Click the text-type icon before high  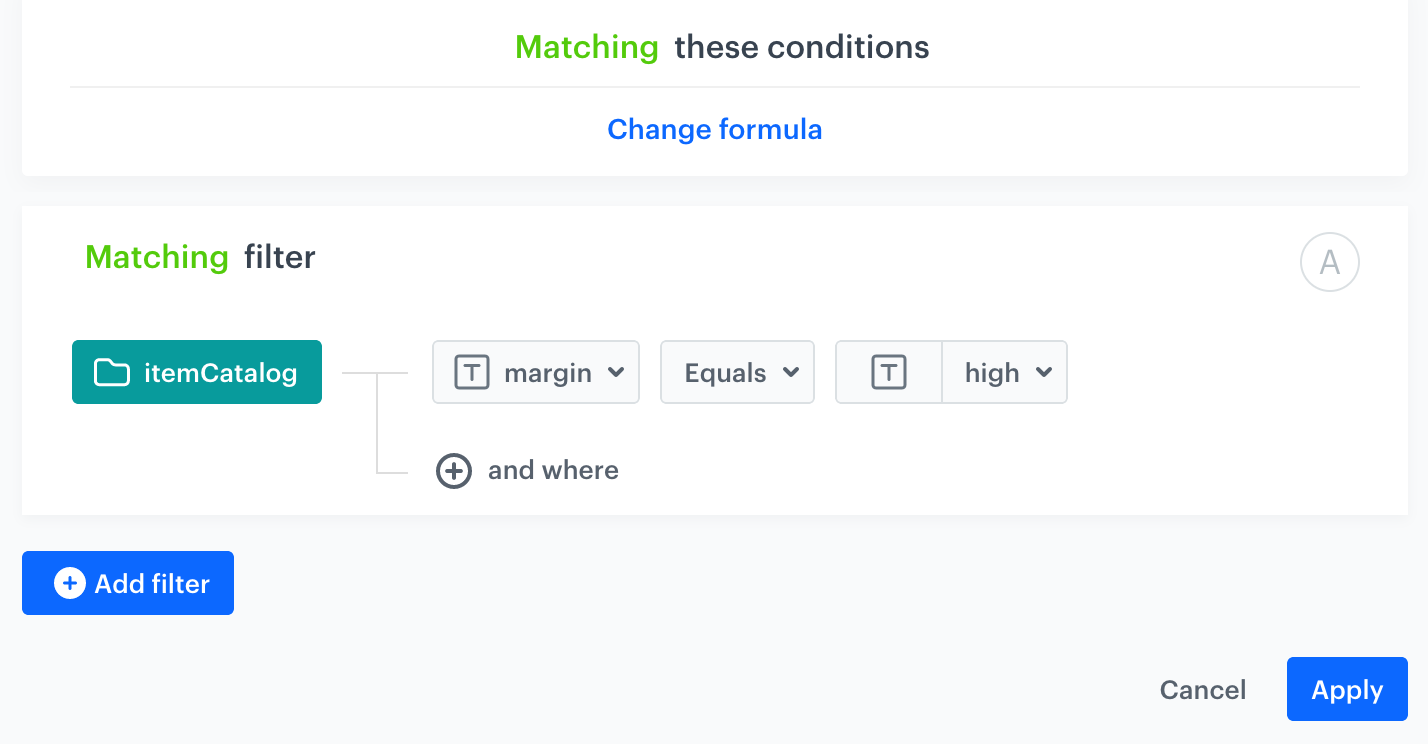click(x=889, y=372)
